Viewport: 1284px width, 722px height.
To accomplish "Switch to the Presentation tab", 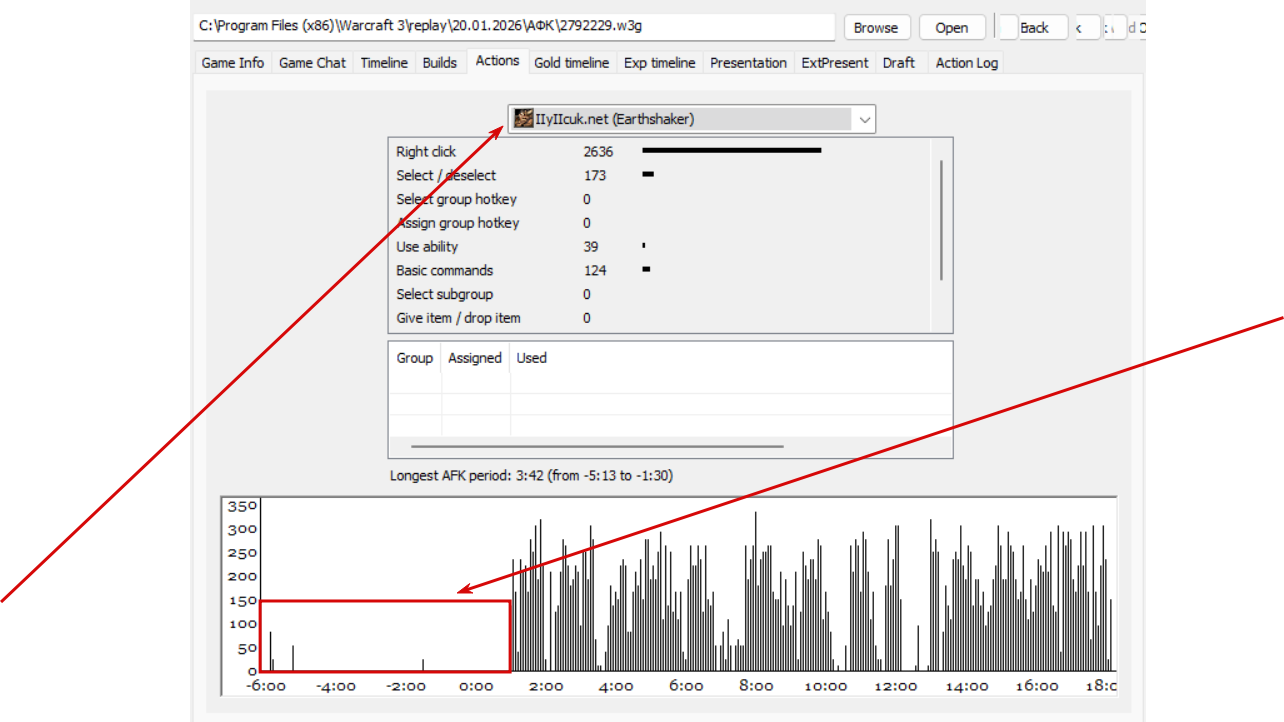I will click(748, 62).
